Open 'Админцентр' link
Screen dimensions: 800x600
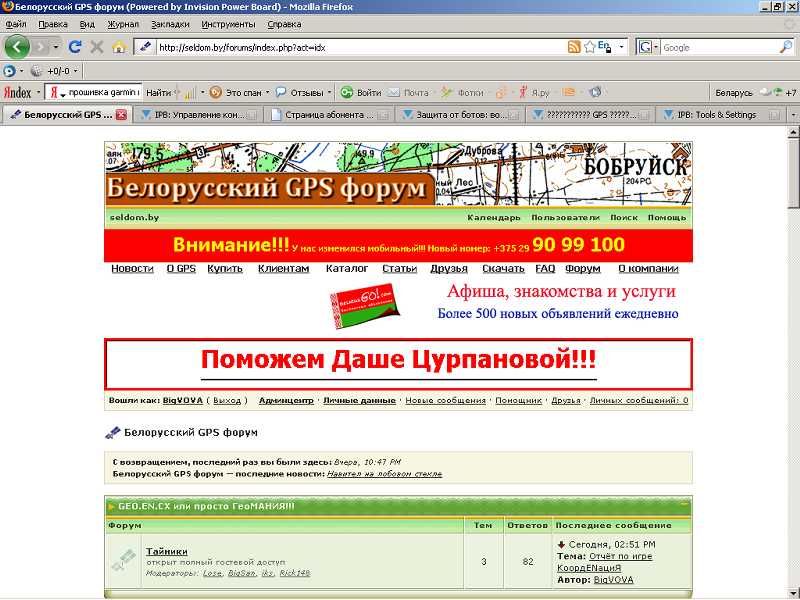[x=286, y=401]
